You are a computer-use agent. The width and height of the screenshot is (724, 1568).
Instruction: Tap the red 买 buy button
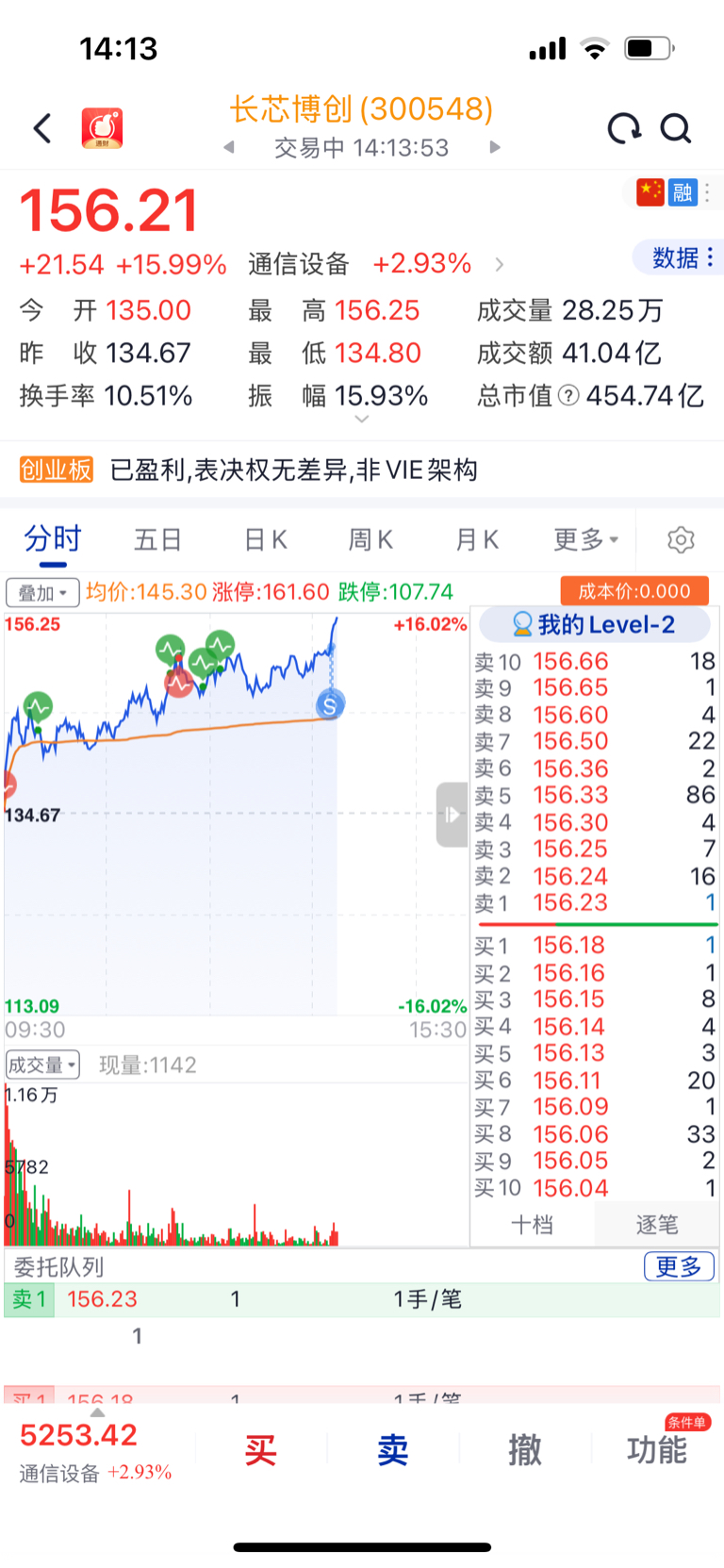coord(260,1450)
